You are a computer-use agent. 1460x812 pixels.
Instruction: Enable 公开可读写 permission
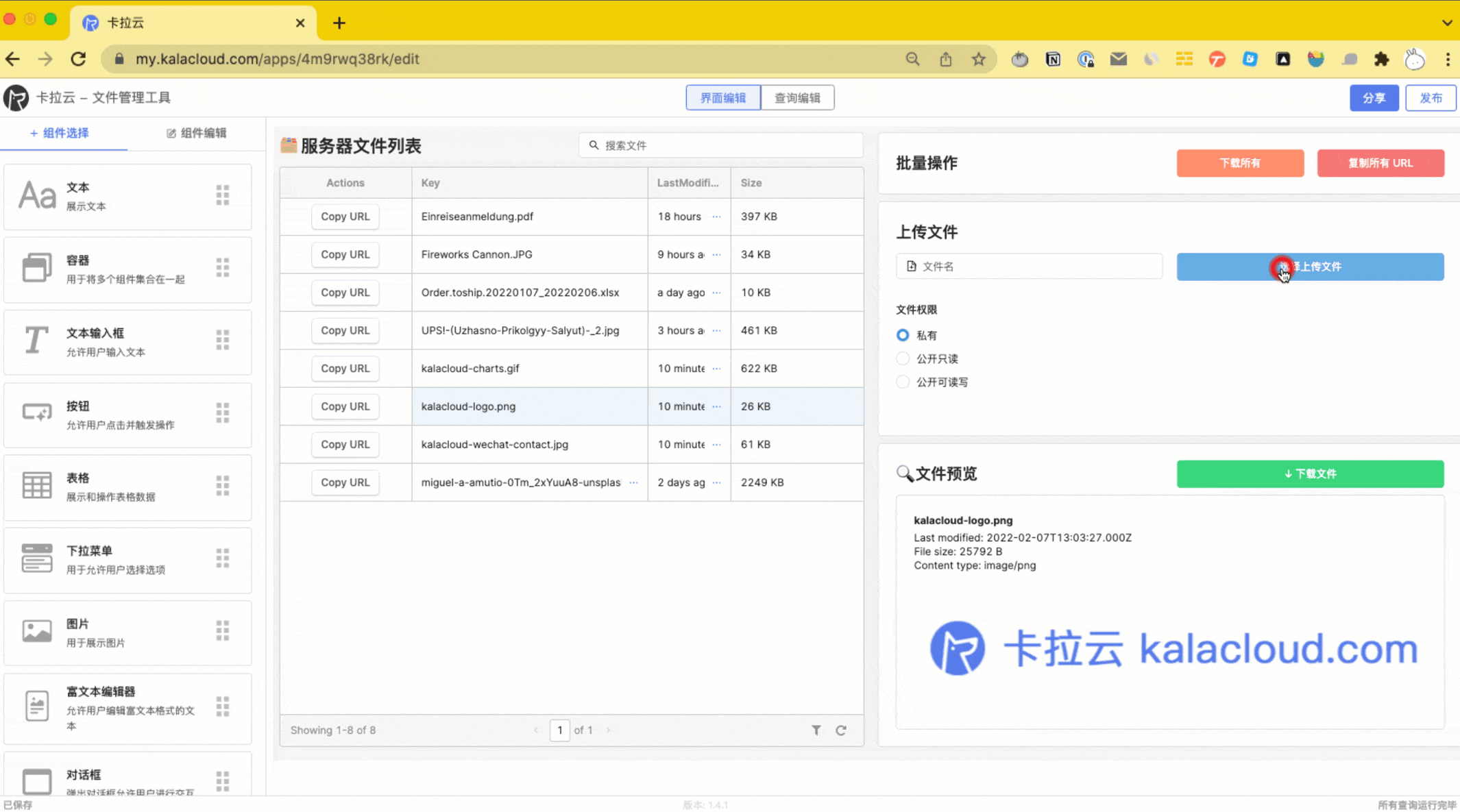click(902, 382)
